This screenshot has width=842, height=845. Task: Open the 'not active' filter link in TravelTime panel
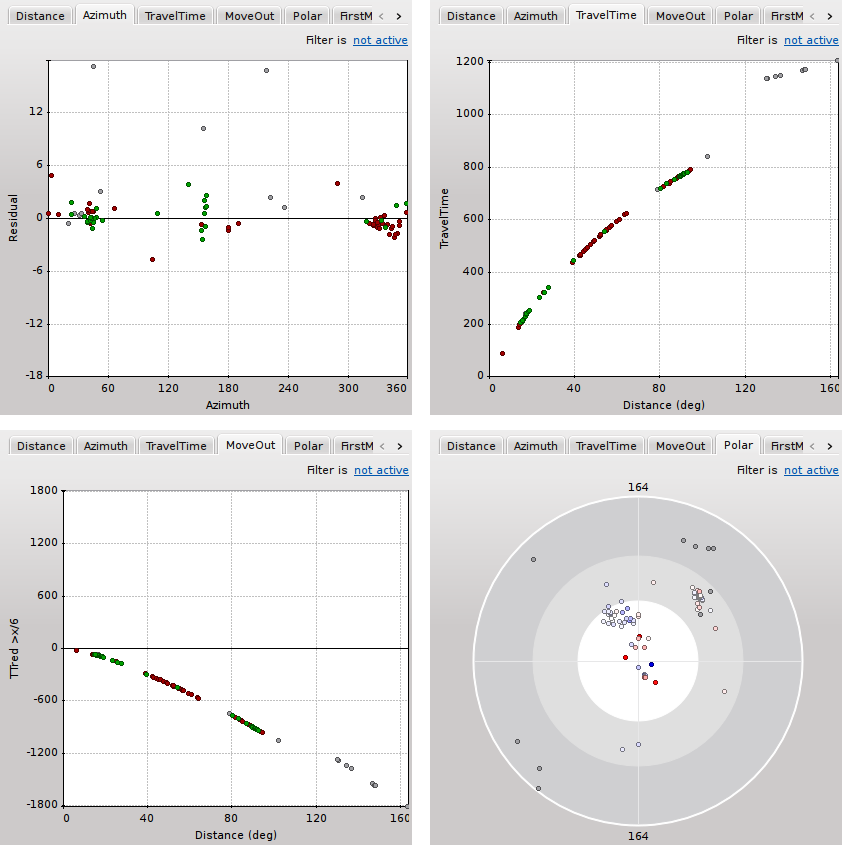[810, 40]
